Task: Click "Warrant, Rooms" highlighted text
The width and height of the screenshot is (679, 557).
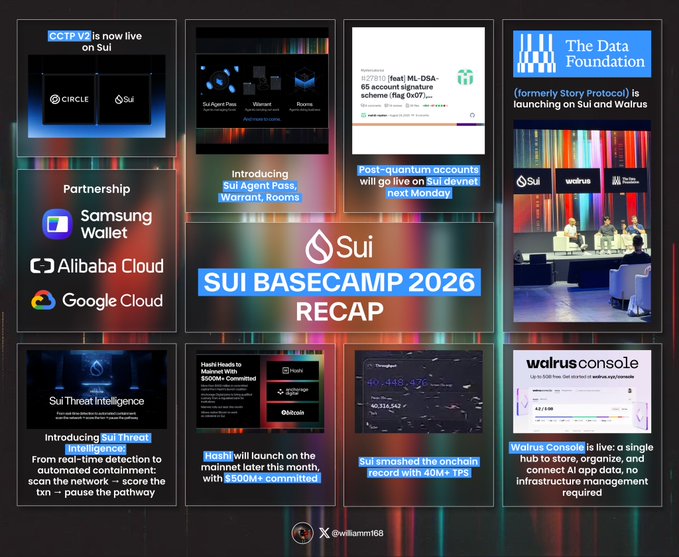Action: [x=260, y=198]
